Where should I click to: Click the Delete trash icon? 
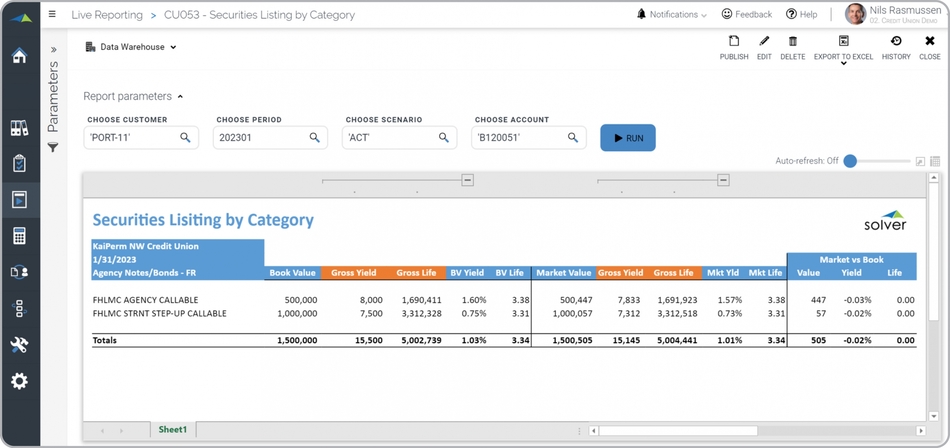(x=793, y=42)
